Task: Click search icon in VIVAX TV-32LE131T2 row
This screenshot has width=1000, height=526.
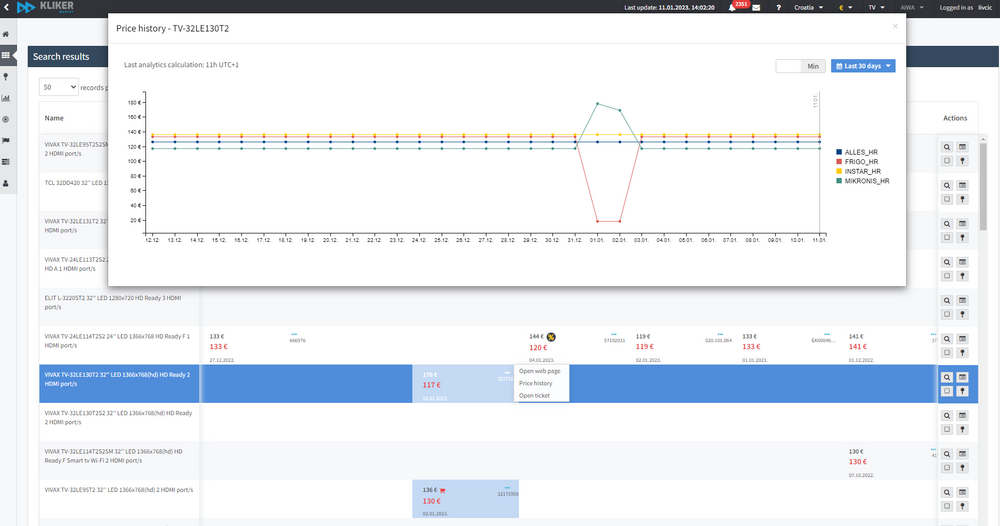Action: (947, 224)
